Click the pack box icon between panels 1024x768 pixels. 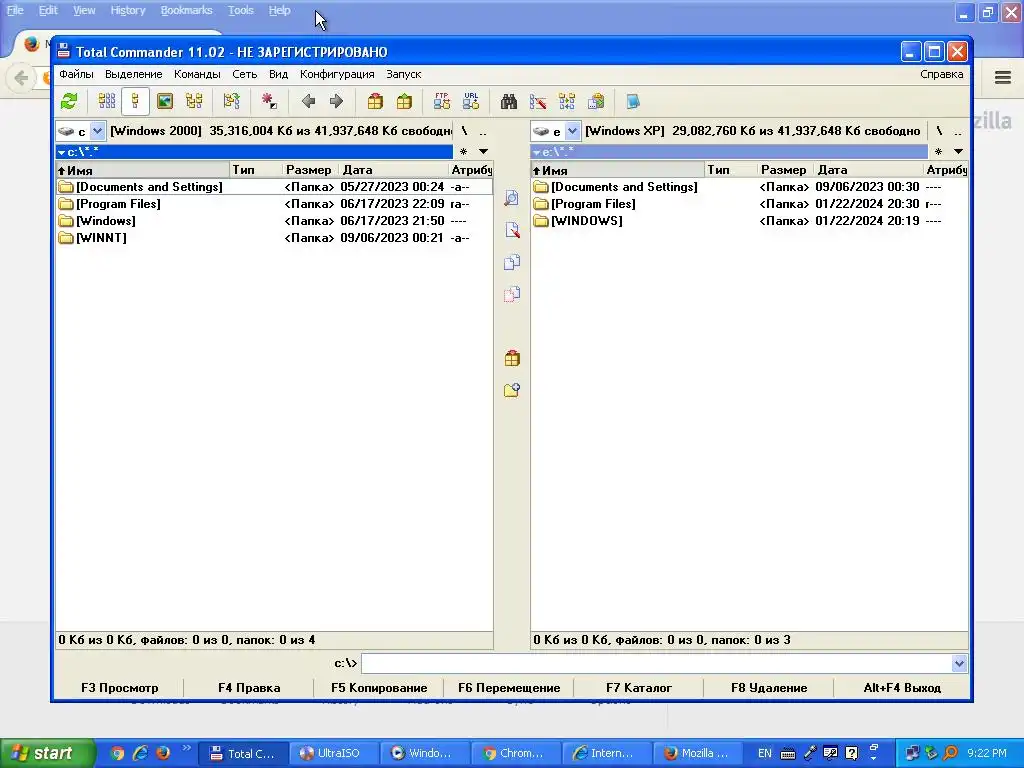(x=512, y=358)
